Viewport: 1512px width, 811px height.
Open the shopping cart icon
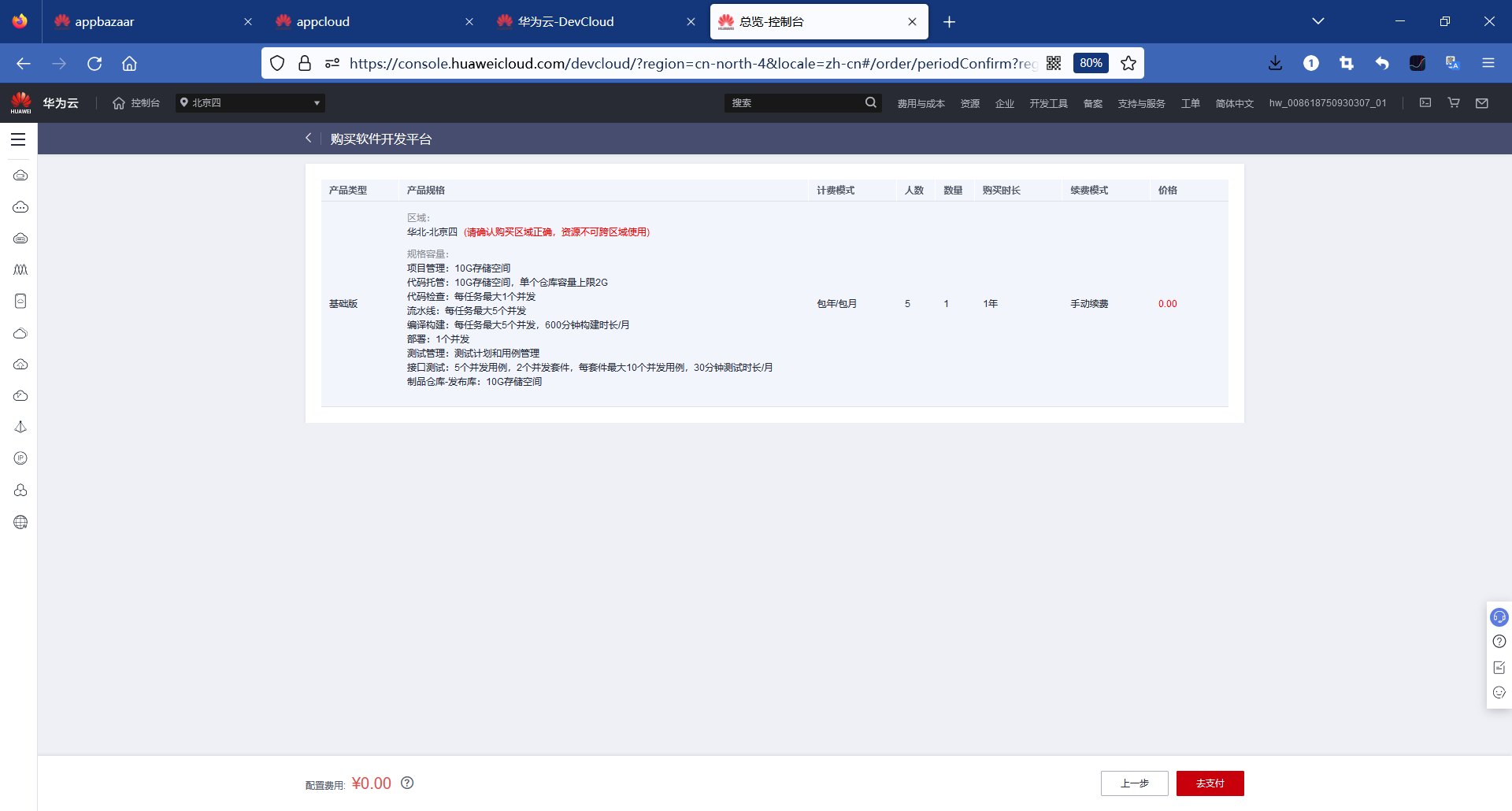[1454, 102]
